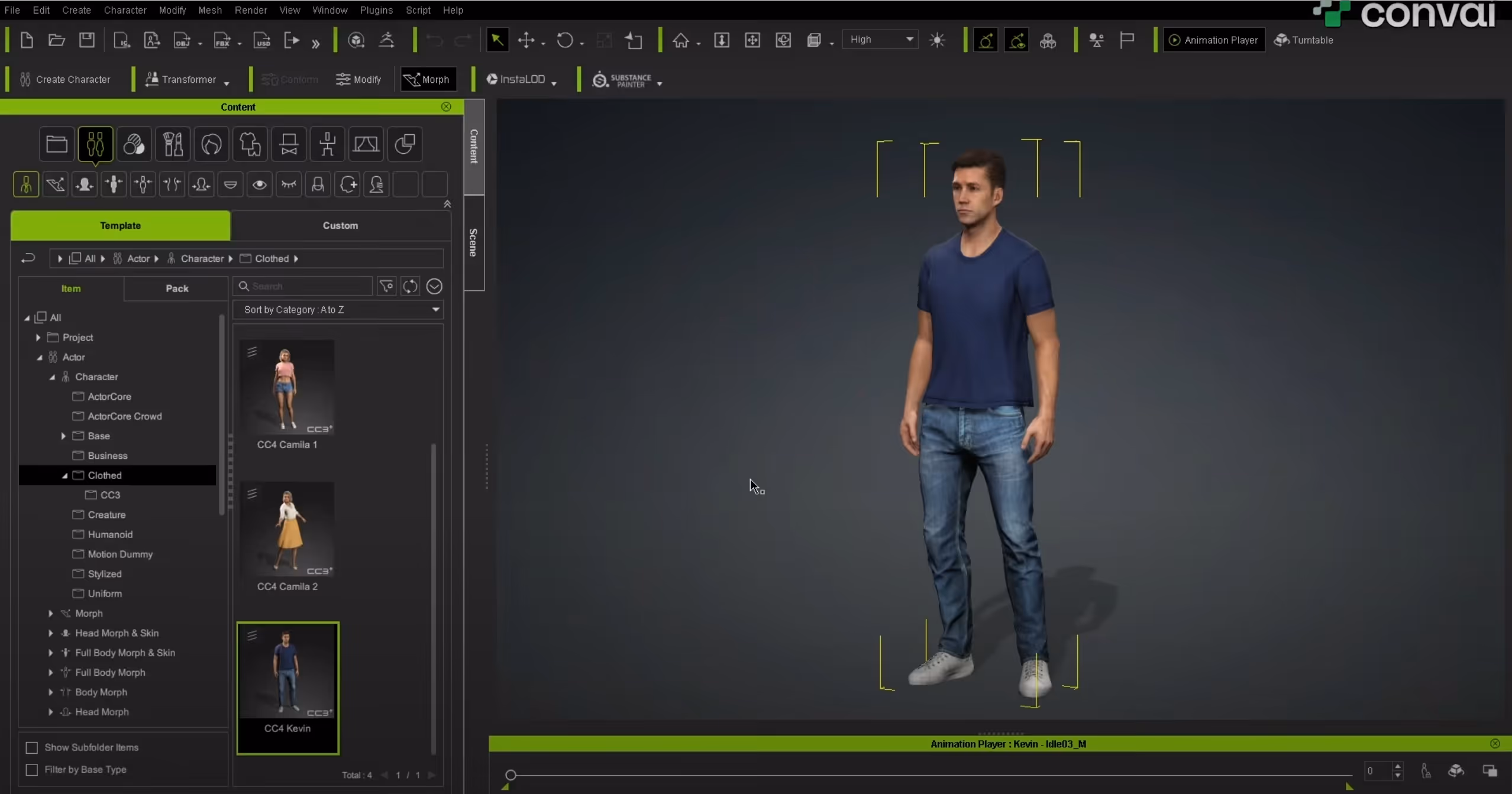Click the sun lighting icon

click(x=937, y=40)
